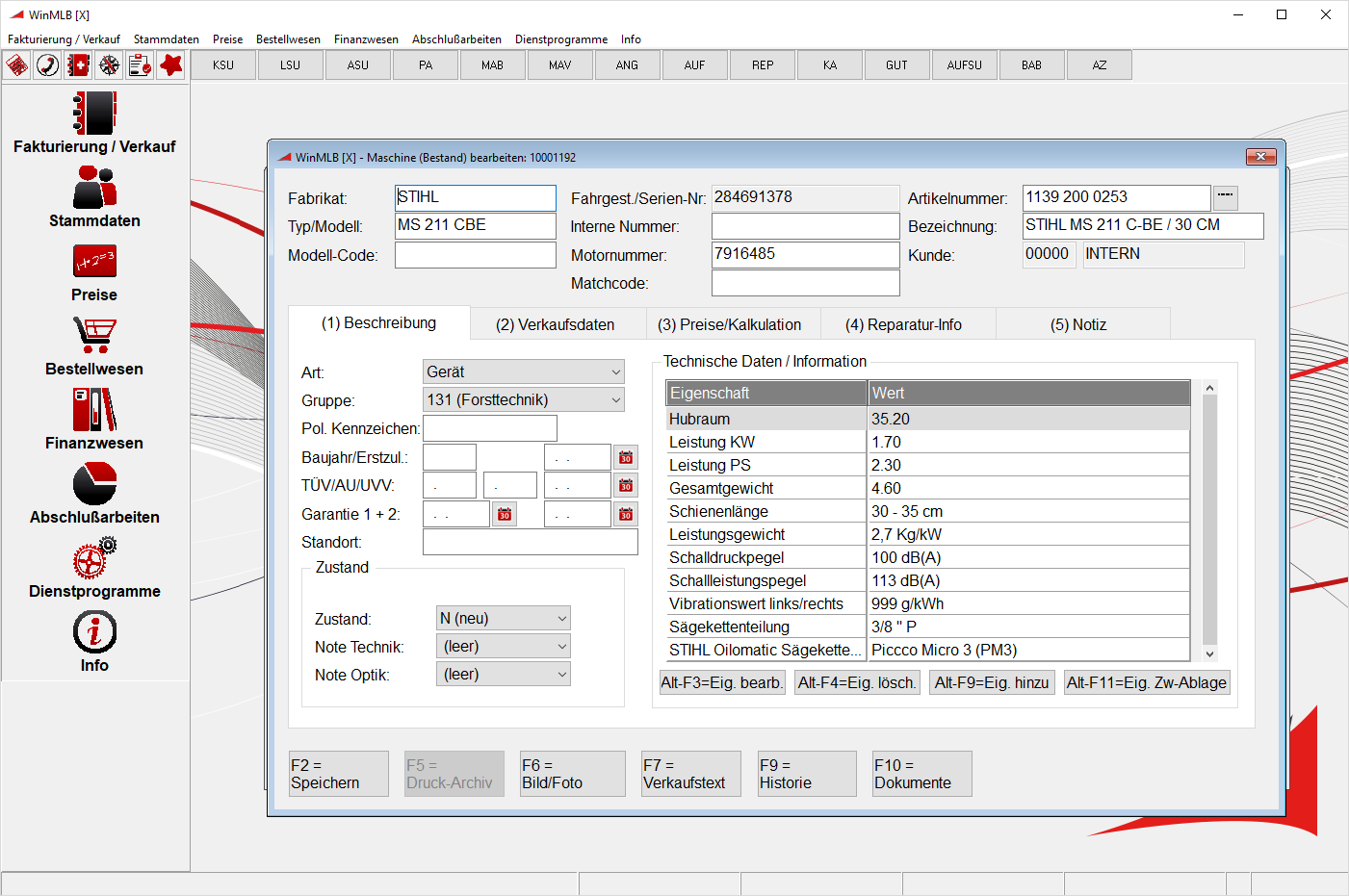Select the Gesamtgewicht property row
1349x896 pixels.
click(x=928, y=488)
